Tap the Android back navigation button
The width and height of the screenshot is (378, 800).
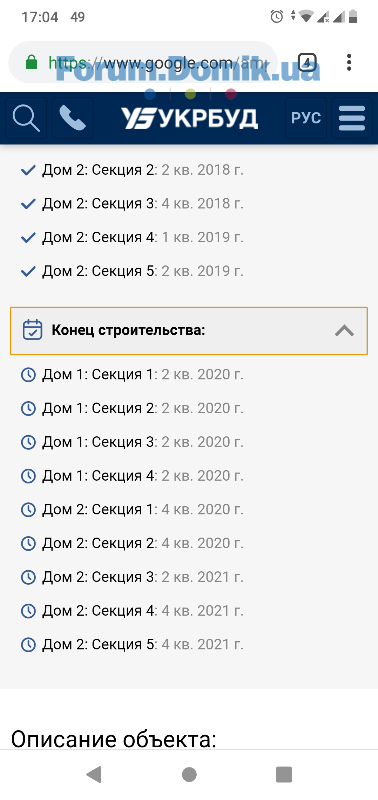(94, 774)
